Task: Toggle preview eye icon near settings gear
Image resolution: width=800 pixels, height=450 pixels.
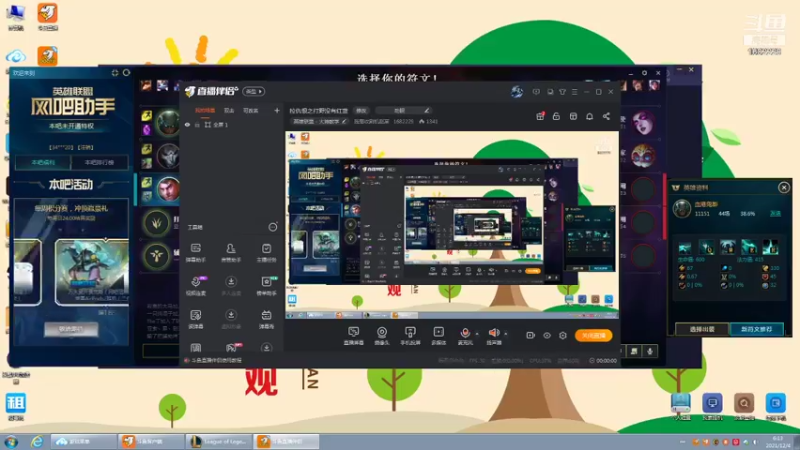Action: click(547, 335)
